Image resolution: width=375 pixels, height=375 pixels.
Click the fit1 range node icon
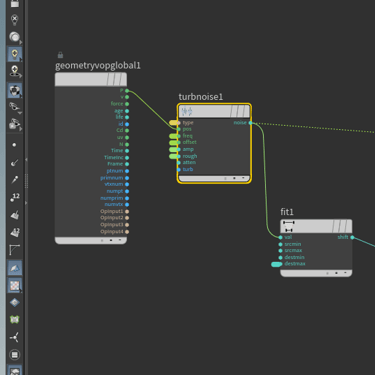coord(288,226)
